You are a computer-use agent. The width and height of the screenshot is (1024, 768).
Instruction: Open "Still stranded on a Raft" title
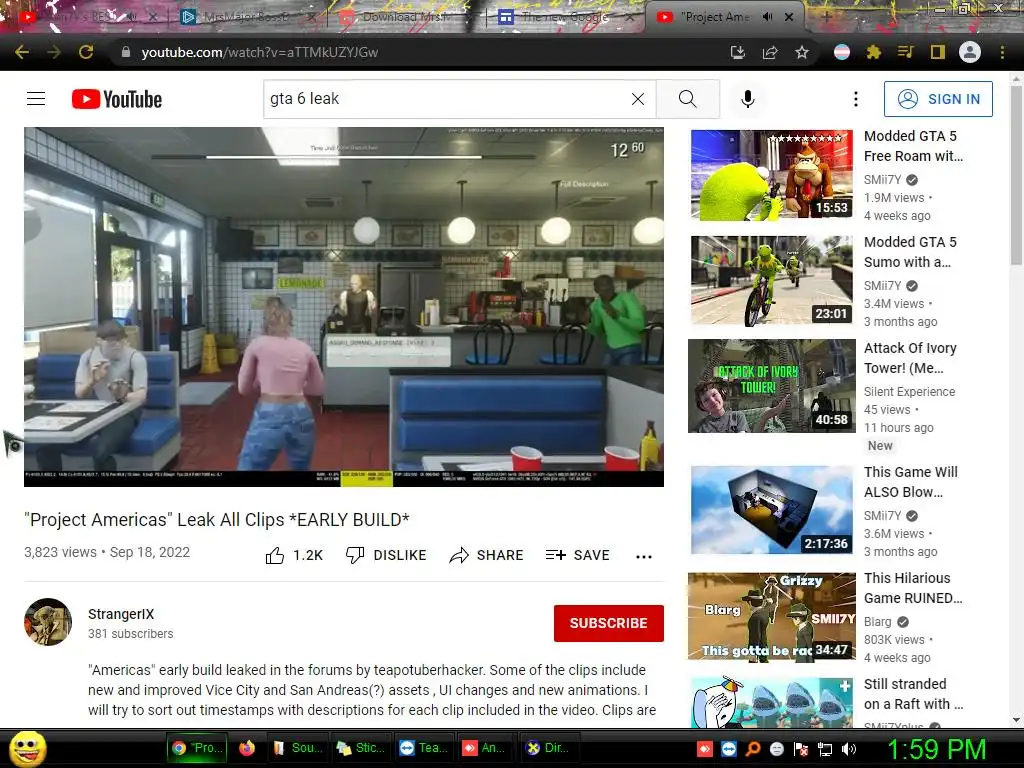[x=914, y=694]
